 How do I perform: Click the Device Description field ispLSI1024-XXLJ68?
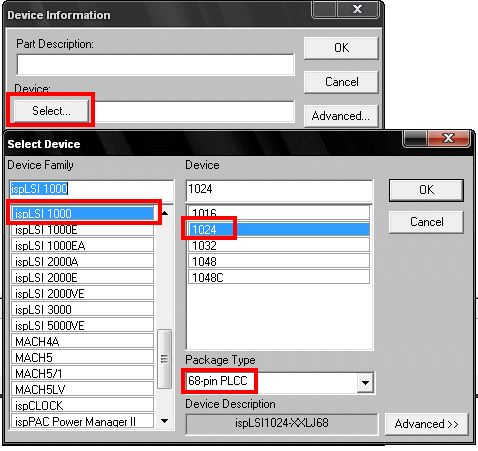[x=282, y=423]
